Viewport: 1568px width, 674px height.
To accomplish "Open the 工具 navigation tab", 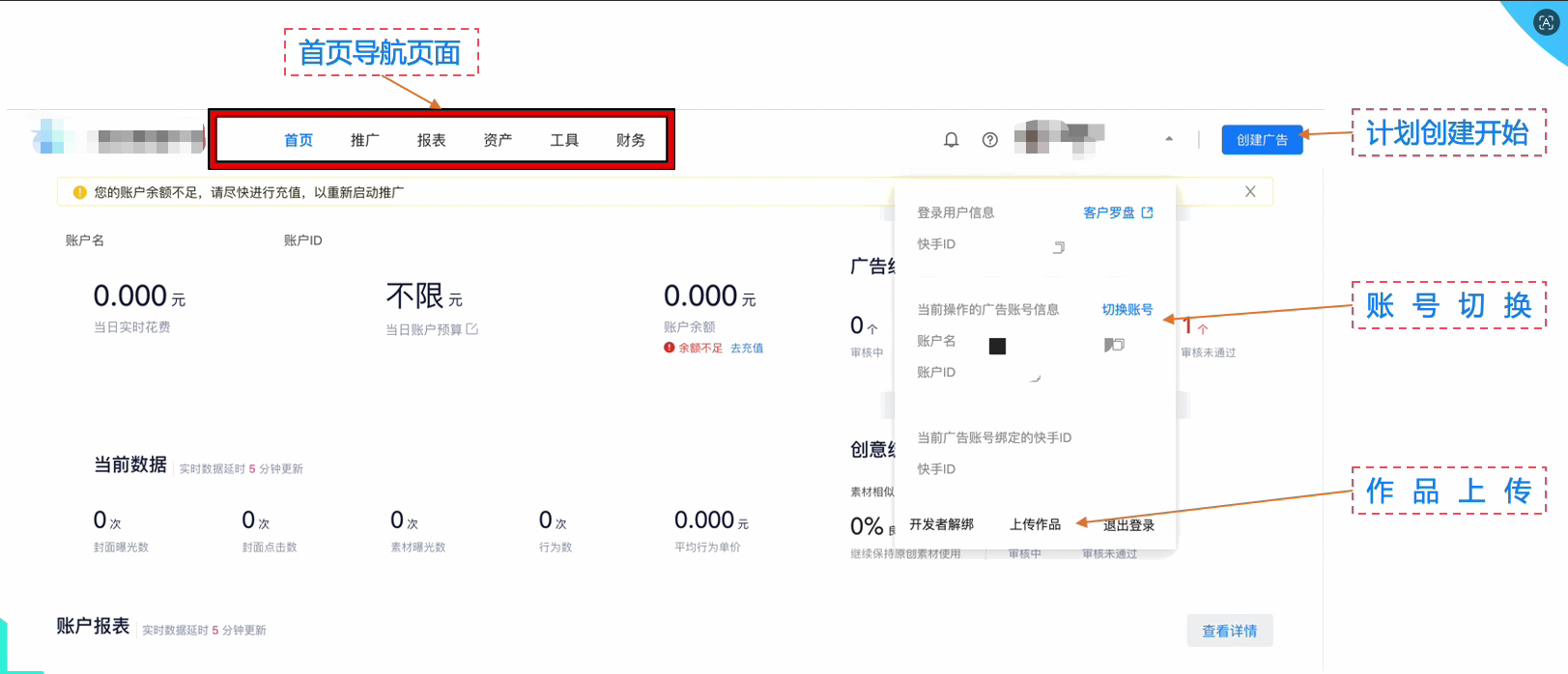I will (565, 140).
